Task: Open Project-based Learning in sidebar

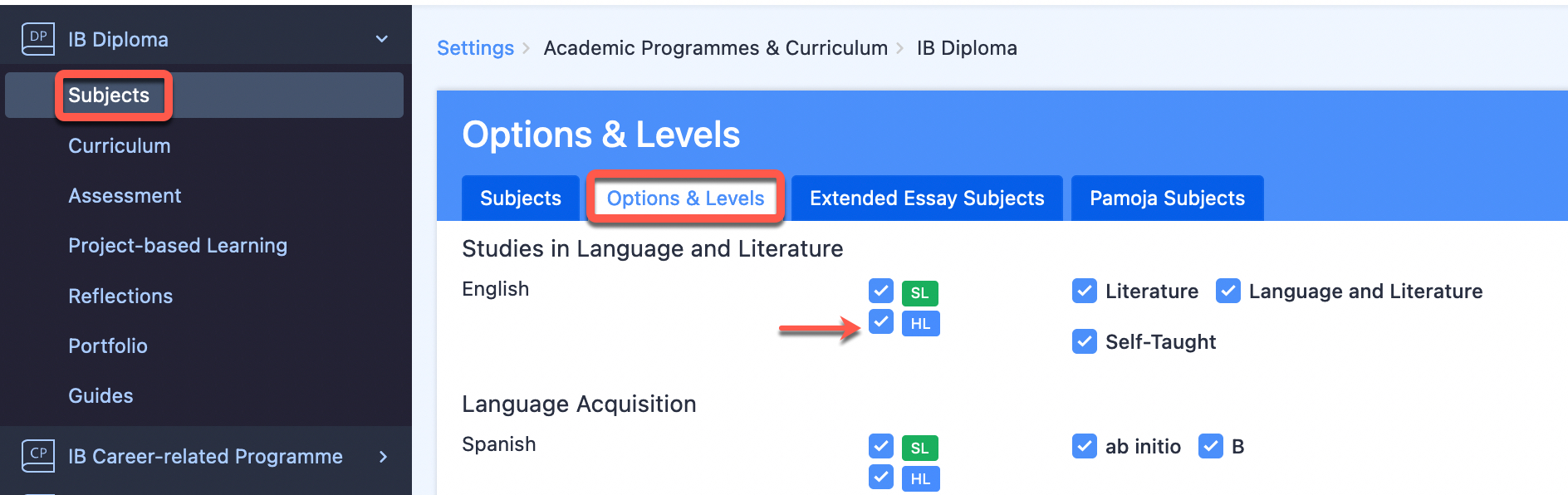Action: coord(178,245)
